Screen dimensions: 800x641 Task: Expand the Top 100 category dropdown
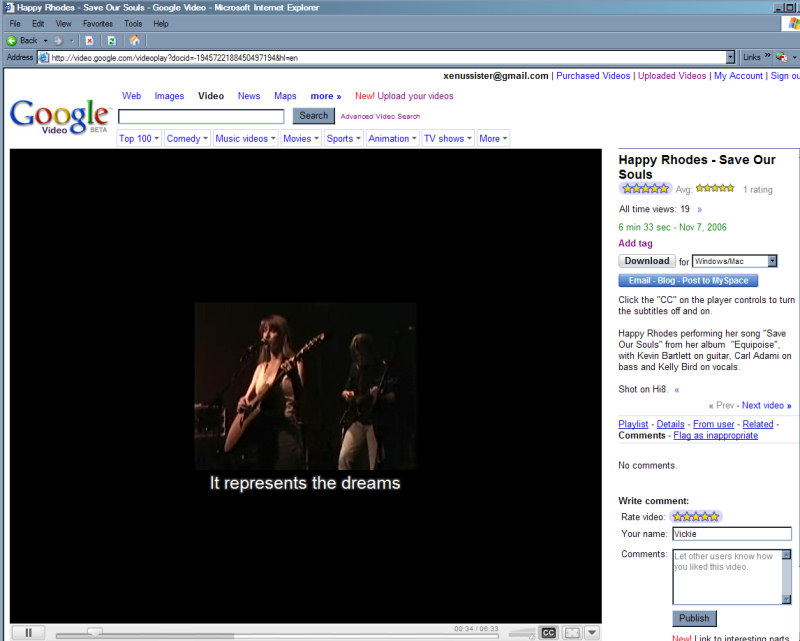click(157, 138)
